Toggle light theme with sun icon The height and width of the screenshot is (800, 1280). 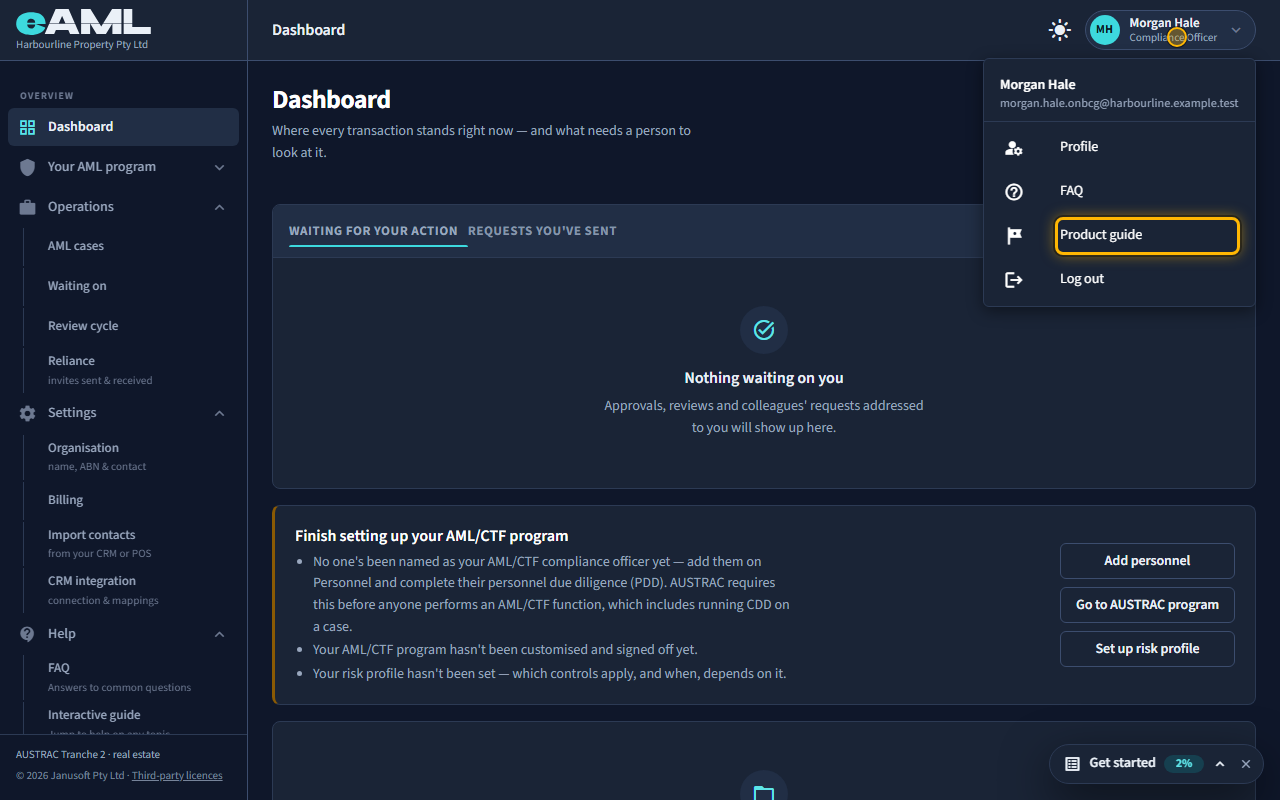coord(1059,30)
